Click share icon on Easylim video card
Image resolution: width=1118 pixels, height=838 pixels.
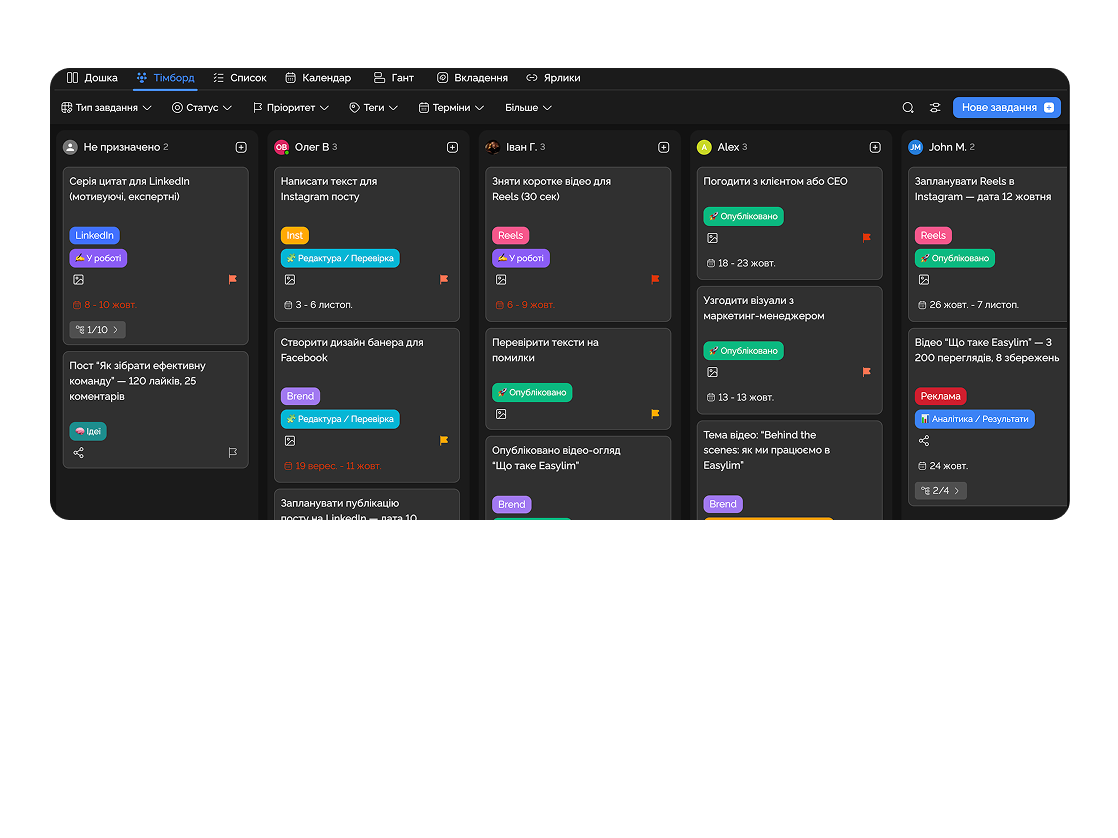[924, 441]
